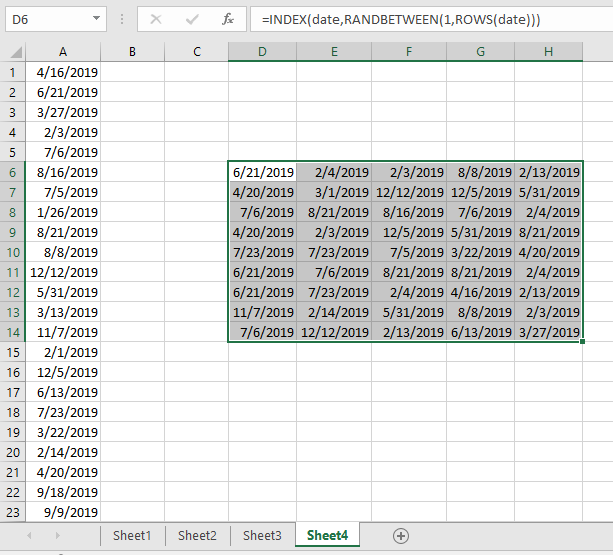Select row 1 header

(13, 72)
